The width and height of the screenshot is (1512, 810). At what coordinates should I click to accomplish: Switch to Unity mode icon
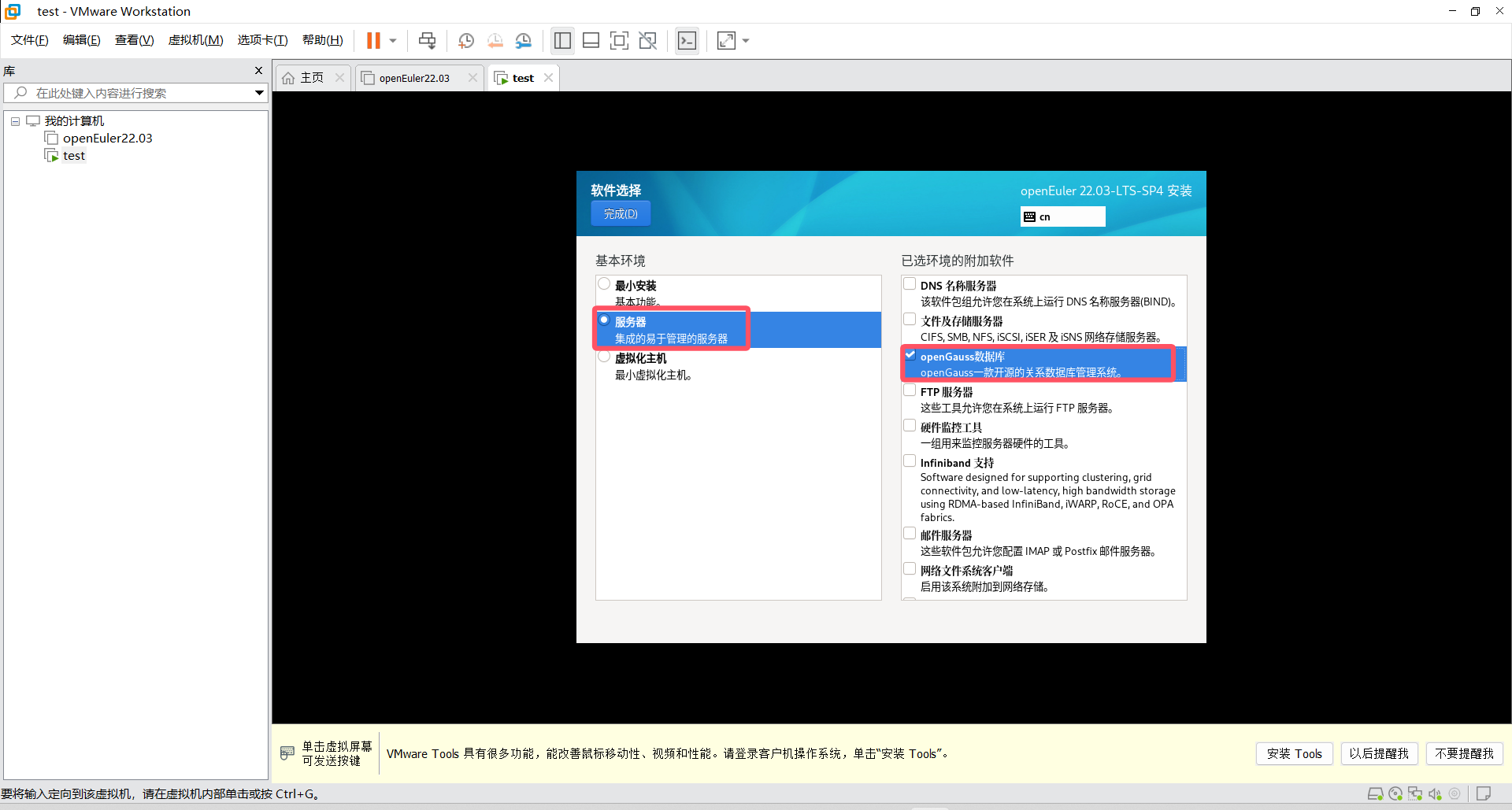pos(648,40)
